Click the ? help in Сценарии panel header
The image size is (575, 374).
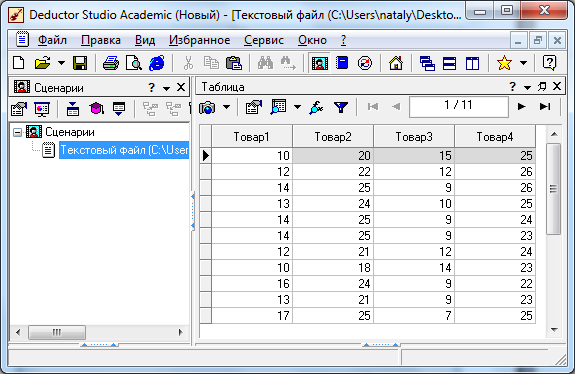pyautogui.click(x=151, y=88)
